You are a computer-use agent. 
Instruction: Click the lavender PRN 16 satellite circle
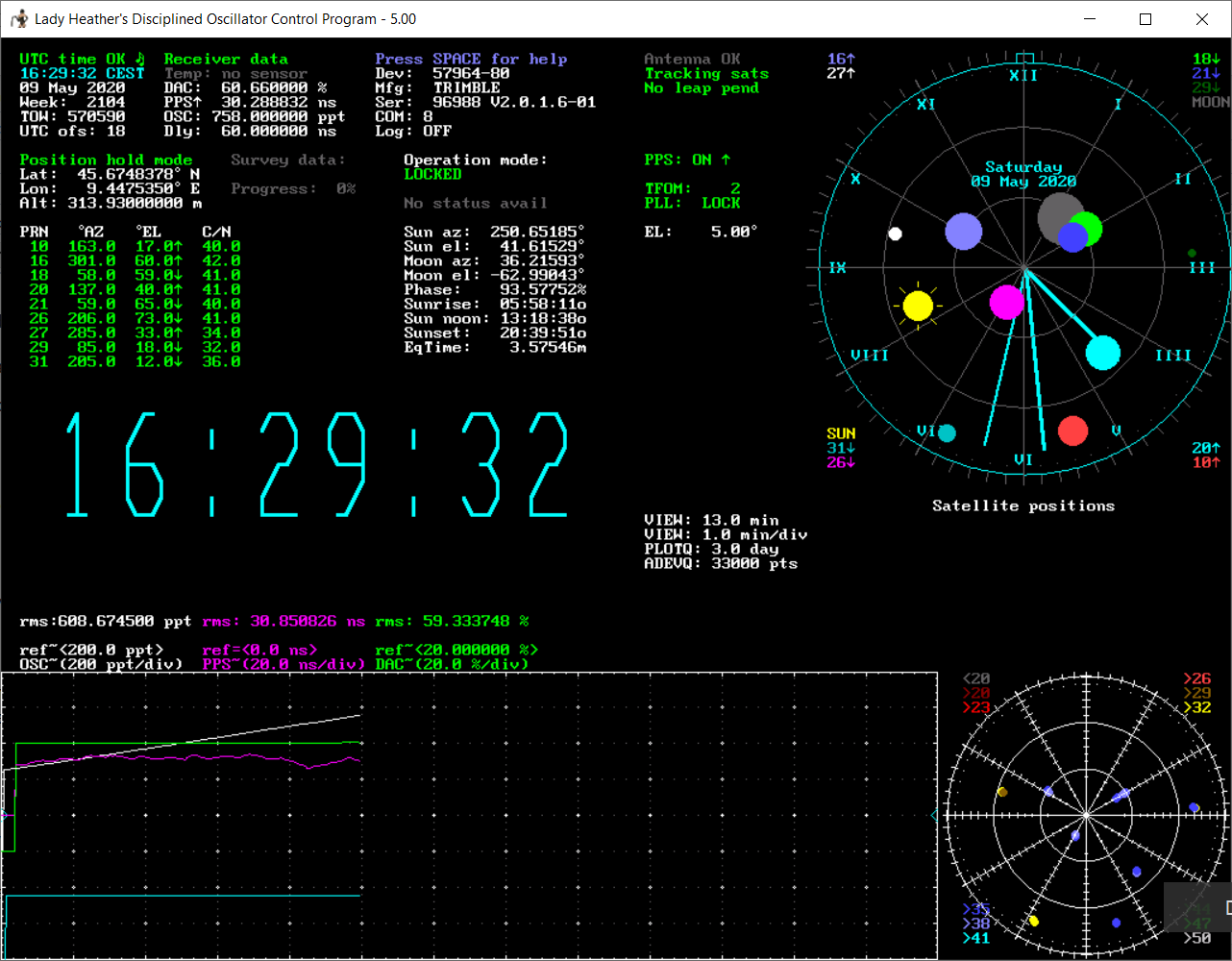click(x=963, y=232)
